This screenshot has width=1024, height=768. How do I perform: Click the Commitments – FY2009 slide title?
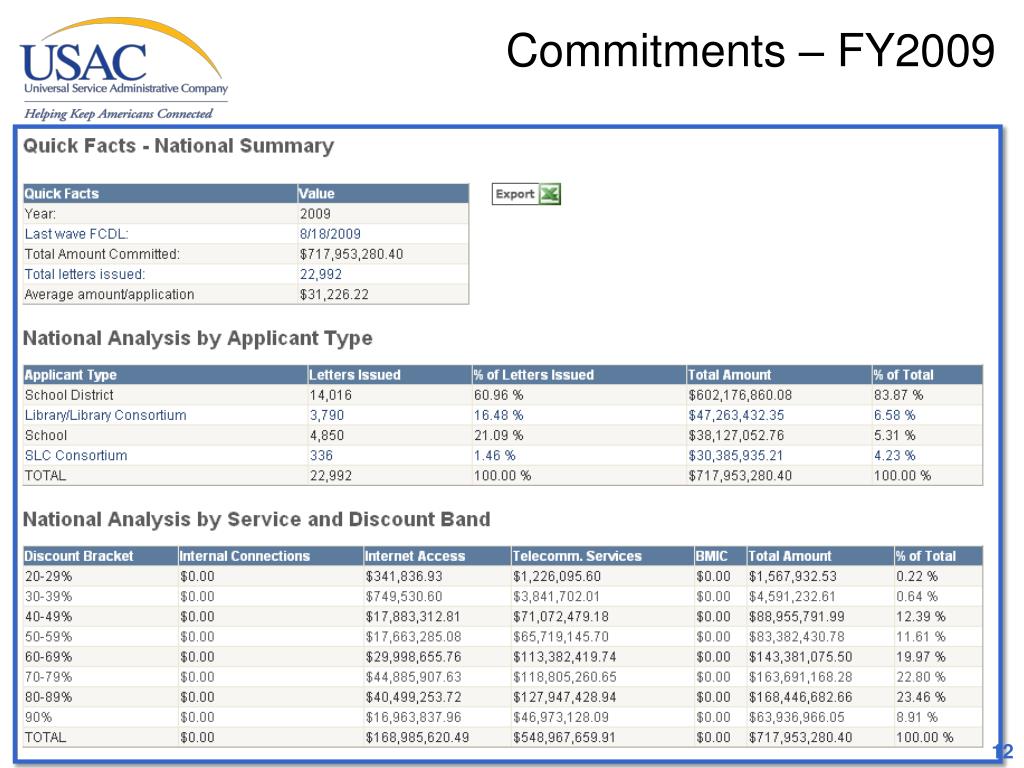coord(750,50)
